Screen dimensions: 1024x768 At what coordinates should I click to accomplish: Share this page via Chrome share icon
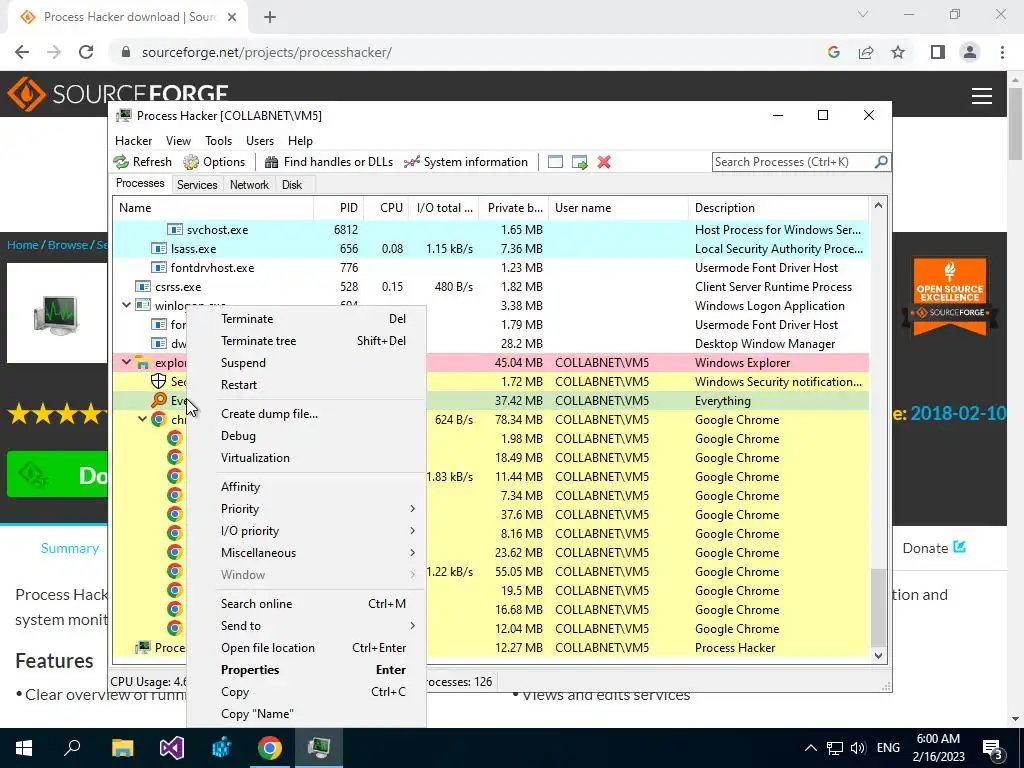[866, 52]
